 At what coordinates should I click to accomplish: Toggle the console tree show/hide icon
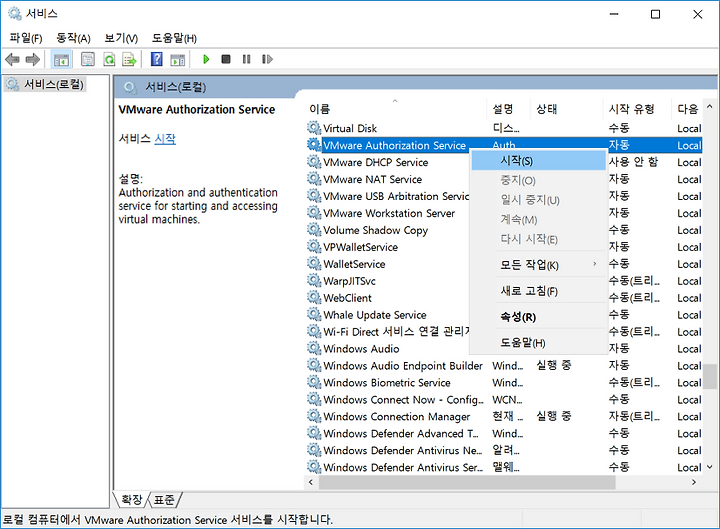[x=61, y=59]
